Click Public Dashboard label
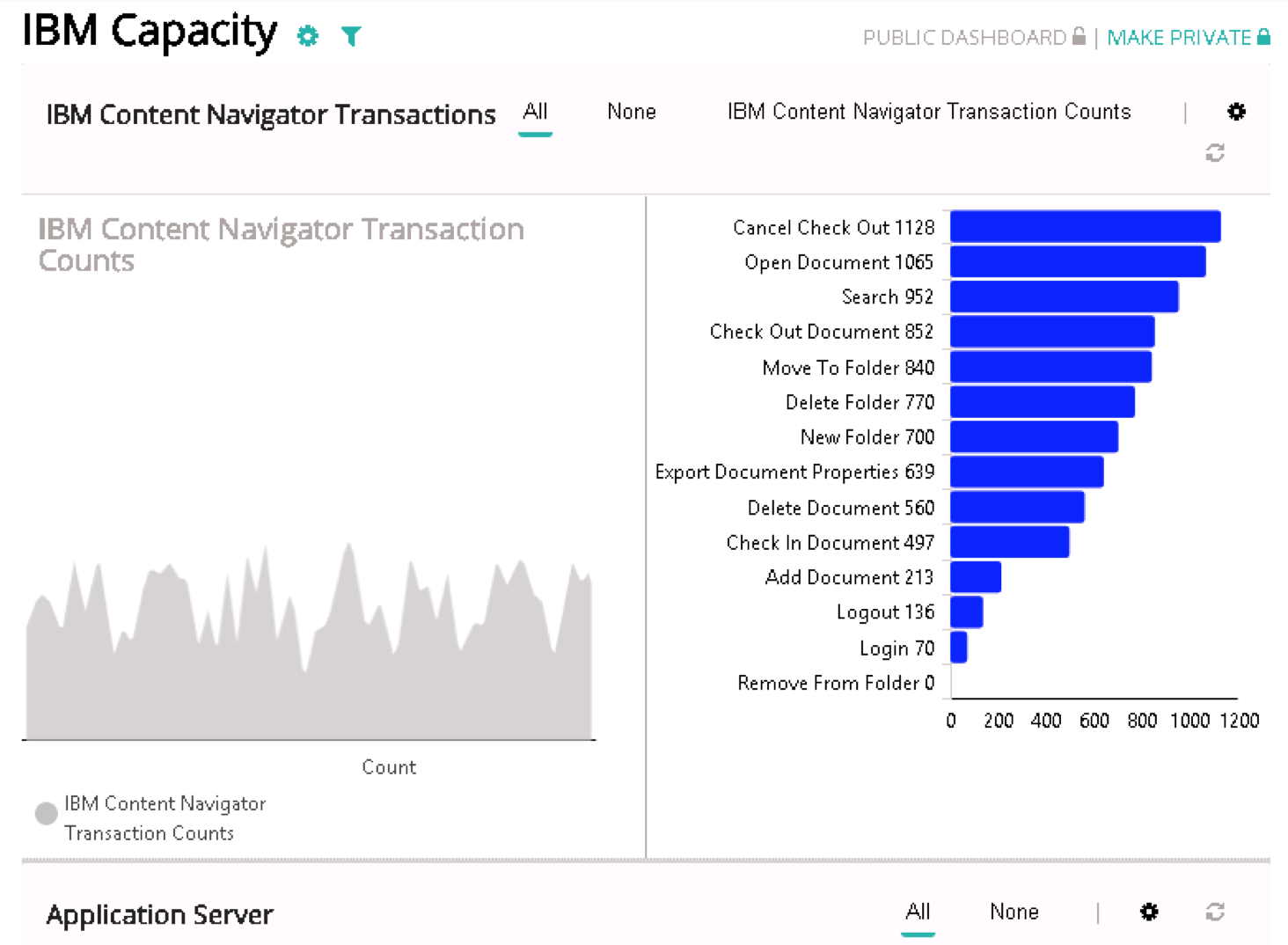Screen dimensions: 1288x945 [x=964, y=37]
